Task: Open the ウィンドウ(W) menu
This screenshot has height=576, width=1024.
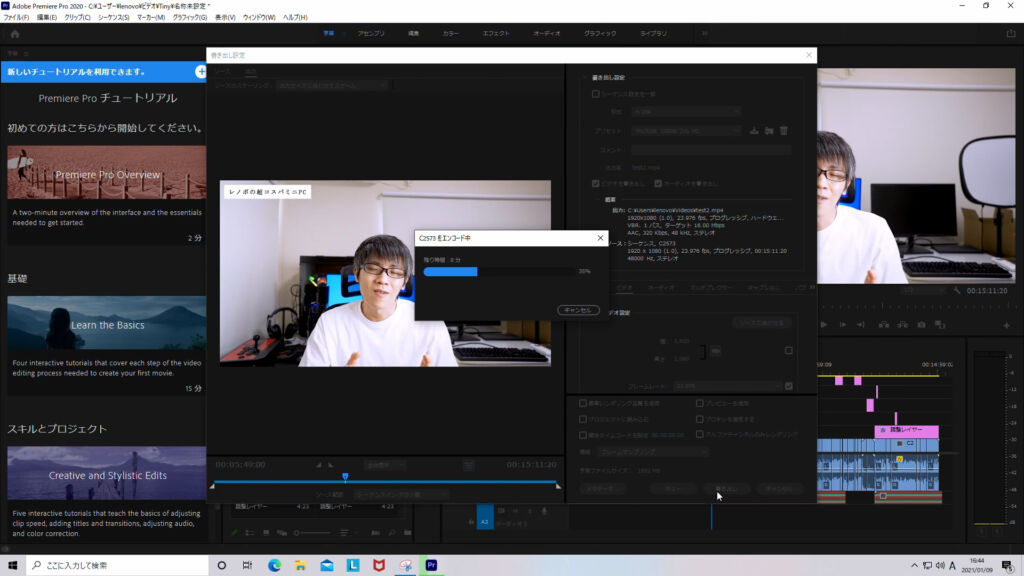Action: [x=259, y=18]
